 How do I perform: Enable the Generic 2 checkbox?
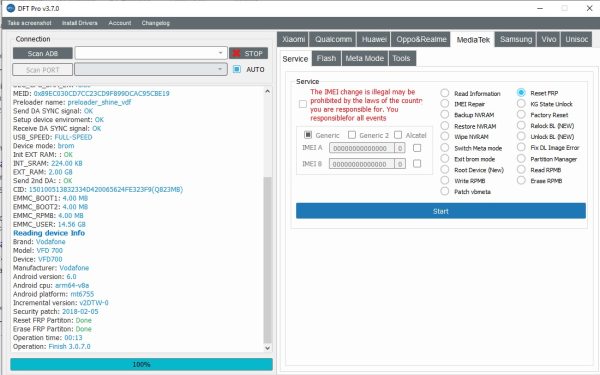click(x=352, y=135)
